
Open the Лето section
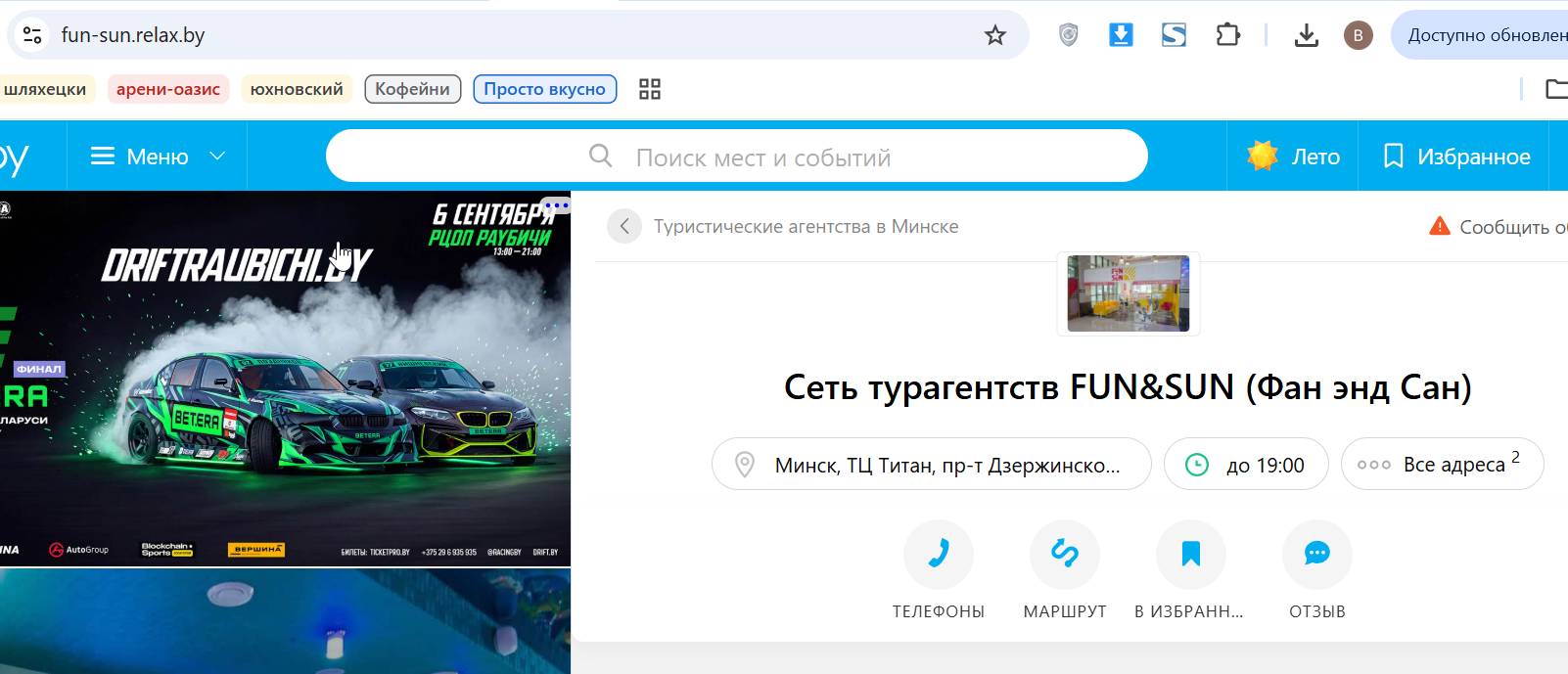(1293, 157)
